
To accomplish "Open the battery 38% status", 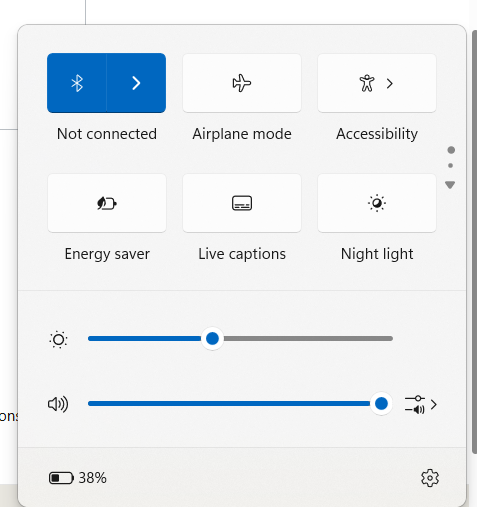I will [78, 478].
